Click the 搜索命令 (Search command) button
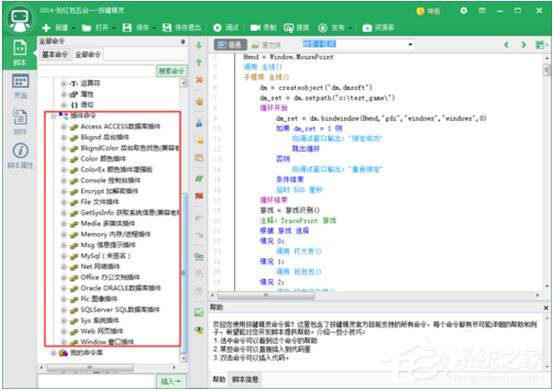Image resolution: width=553 pixels, height=391 pixels. (171, 71)
